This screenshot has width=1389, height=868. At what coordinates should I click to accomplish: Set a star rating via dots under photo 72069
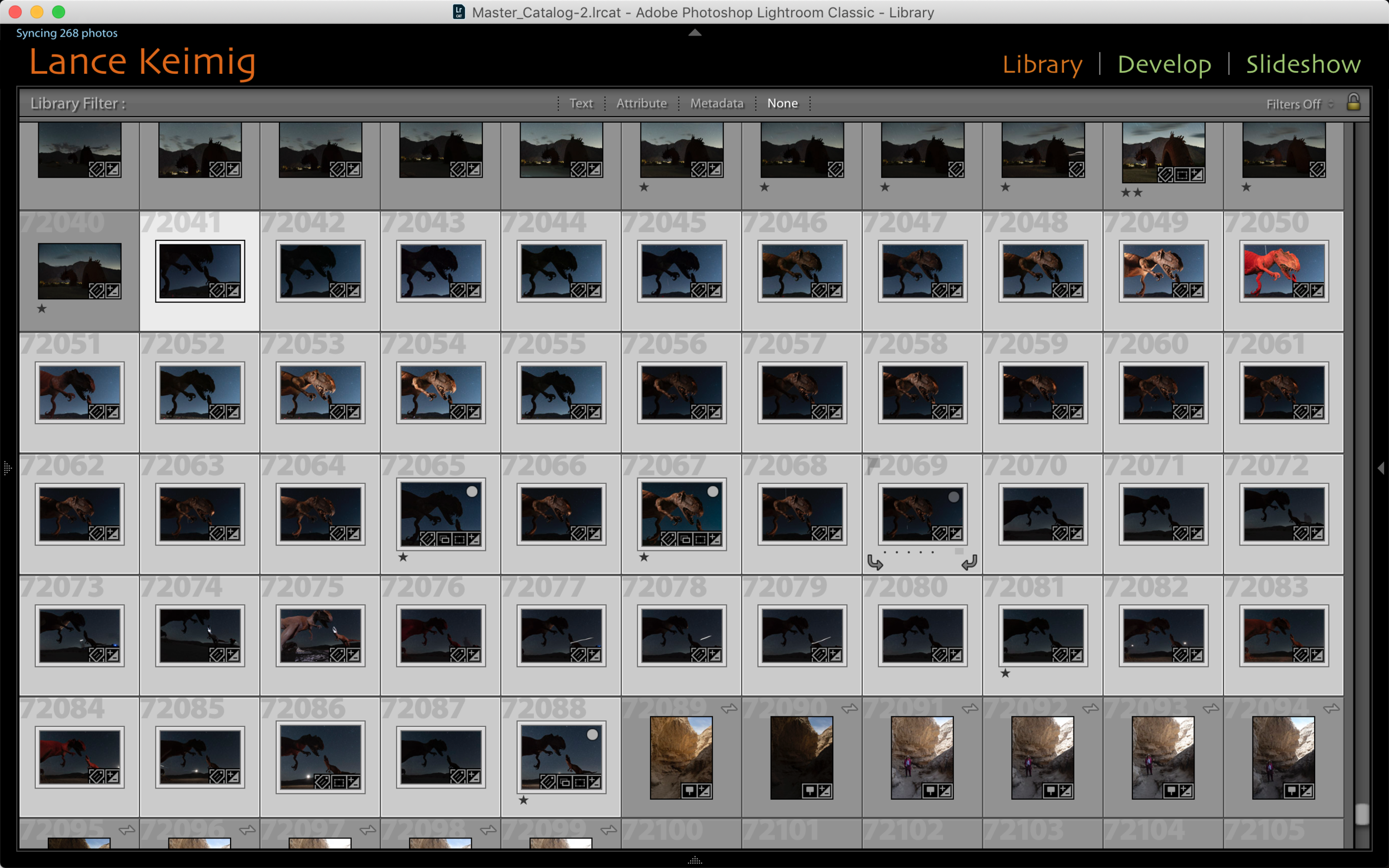[909, 552]
